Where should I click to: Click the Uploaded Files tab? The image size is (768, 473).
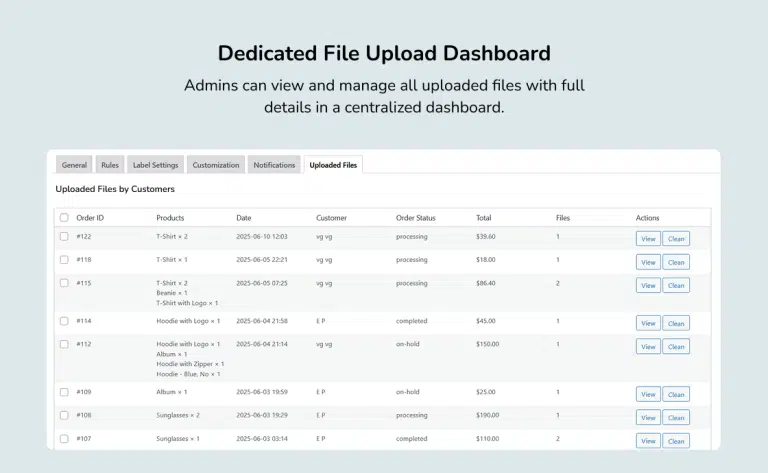coord(333,165)
